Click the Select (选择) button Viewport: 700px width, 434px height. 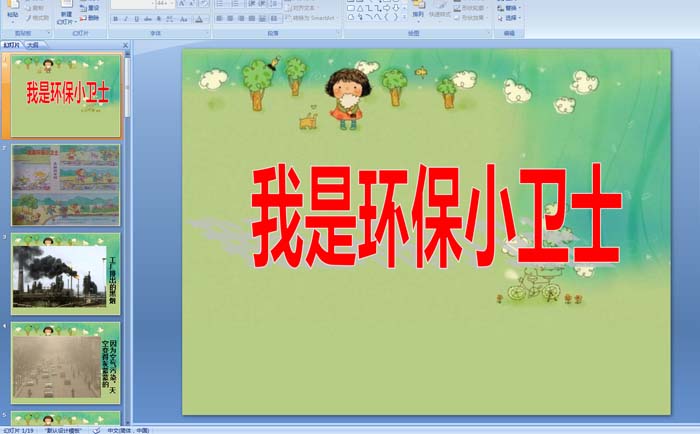click(x=509, y=18)
